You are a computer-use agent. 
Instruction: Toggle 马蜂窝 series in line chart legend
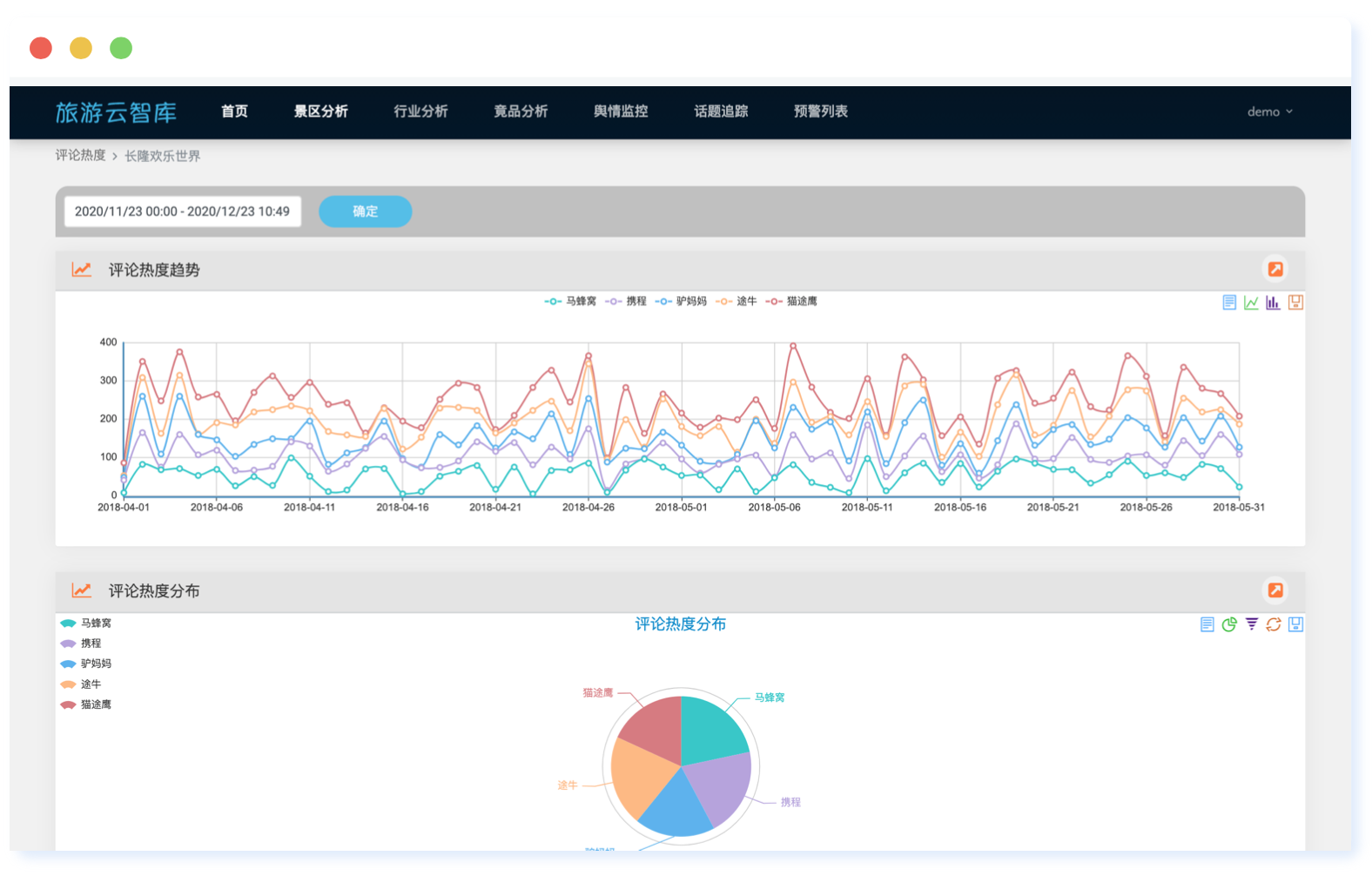pyautogui.click(x=571, y=301)
